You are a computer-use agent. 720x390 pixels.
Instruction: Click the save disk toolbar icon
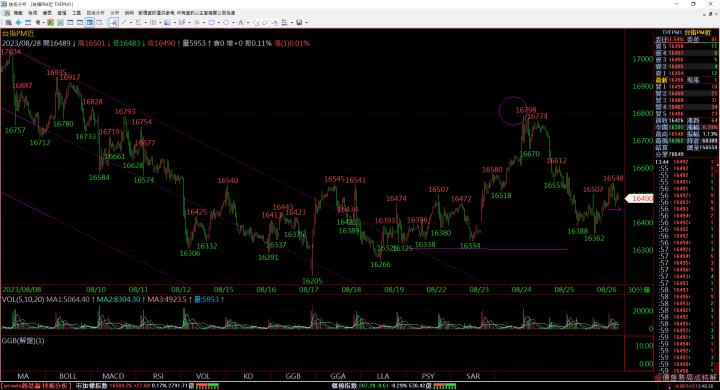tap(299, 22)
